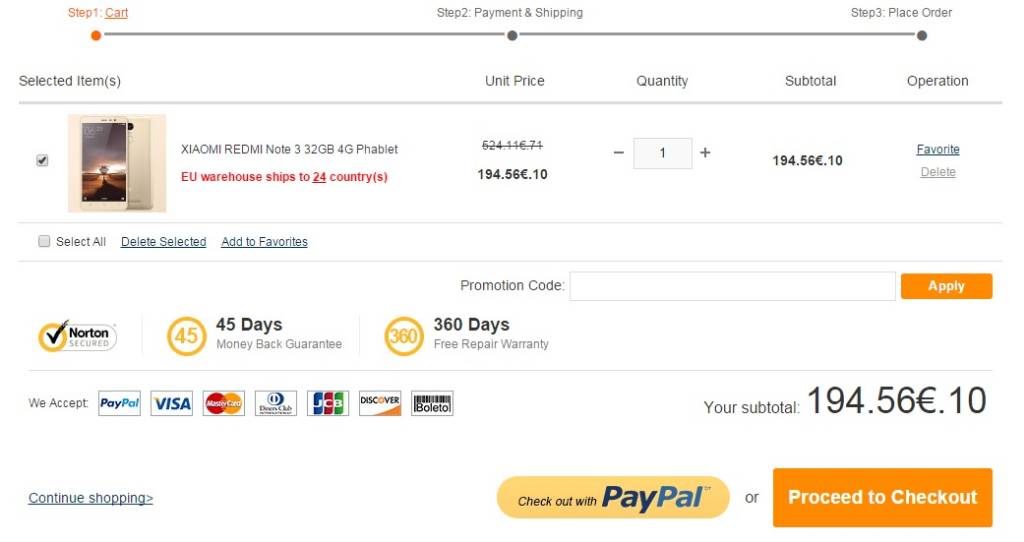Enable the Select All checkbox
Screen dimensions: 1024x542
[x=44, y=241]
